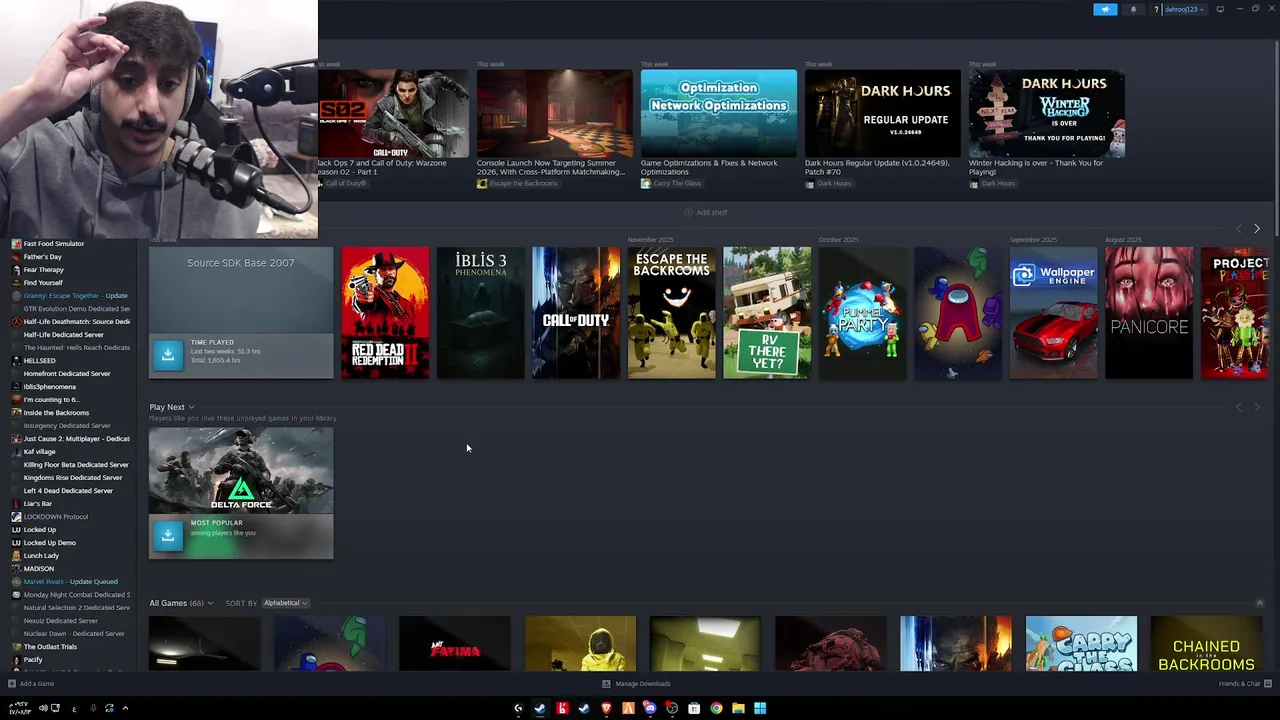Expand the Play Next shelf dropdown
The height and width of the screenshot is (720, 1280).
pyautogui.click(x=171, y=407)
